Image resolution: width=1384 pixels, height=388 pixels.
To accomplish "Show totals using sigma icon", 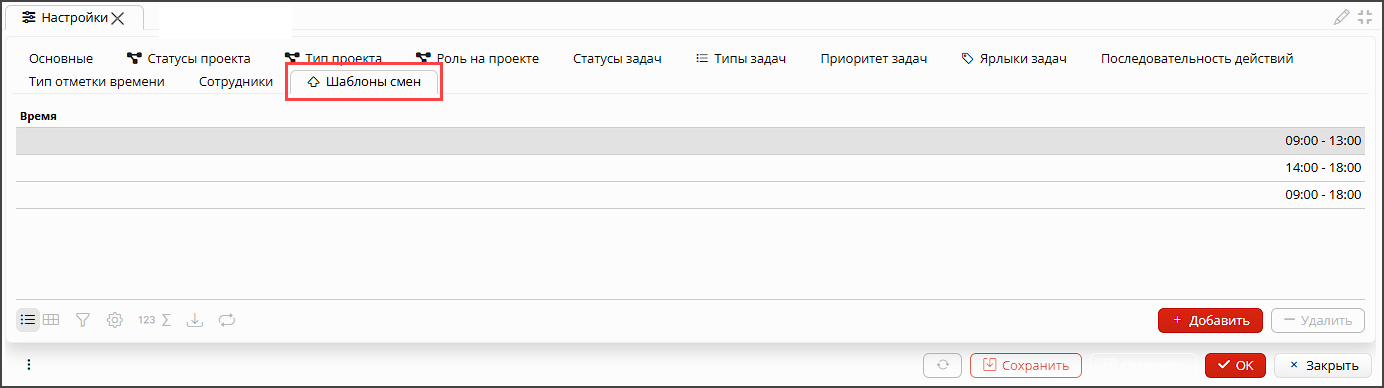I will (x=167, y=320).
